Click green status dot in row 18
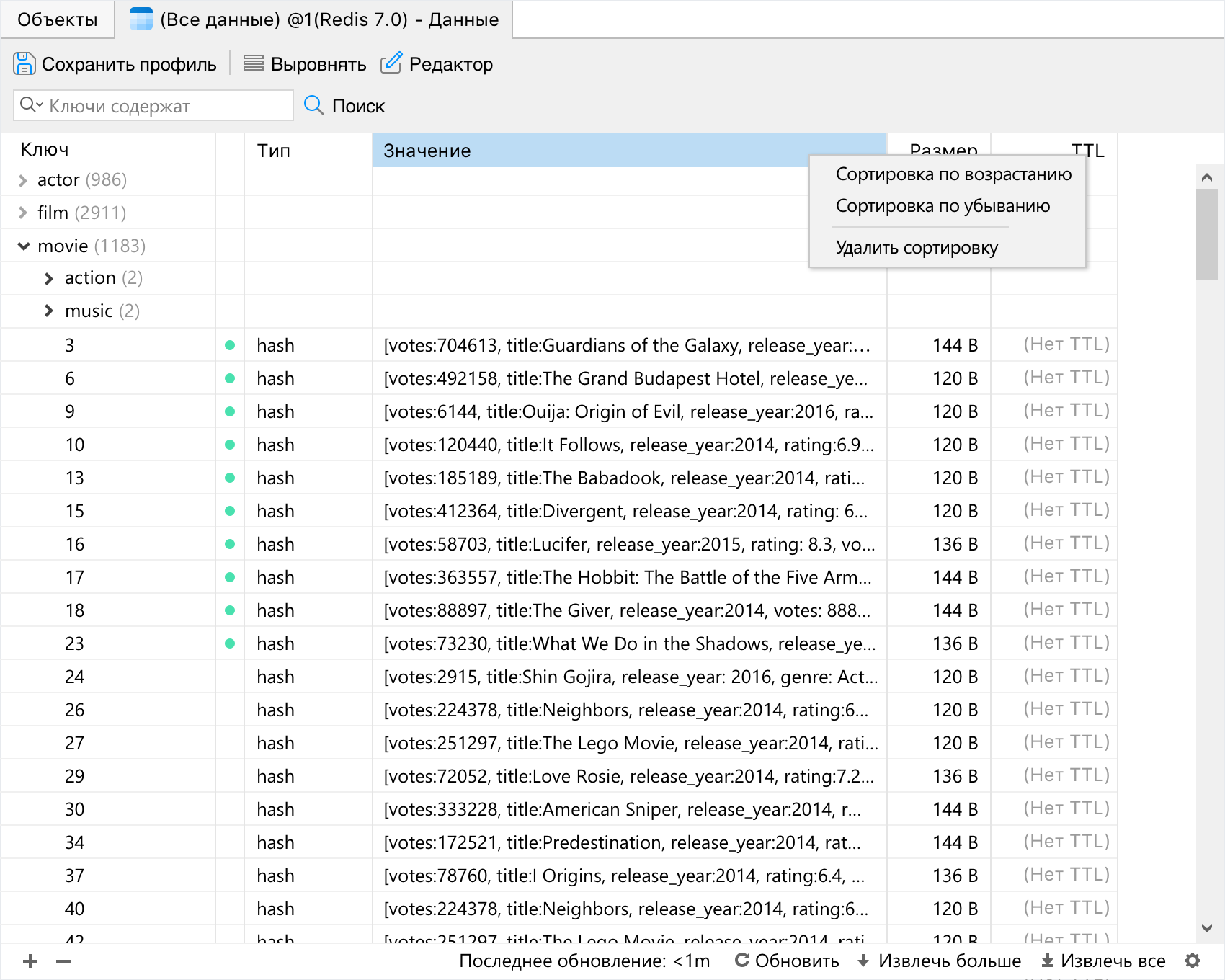Viewport: 1225px width, 980px height. point(230,610)
